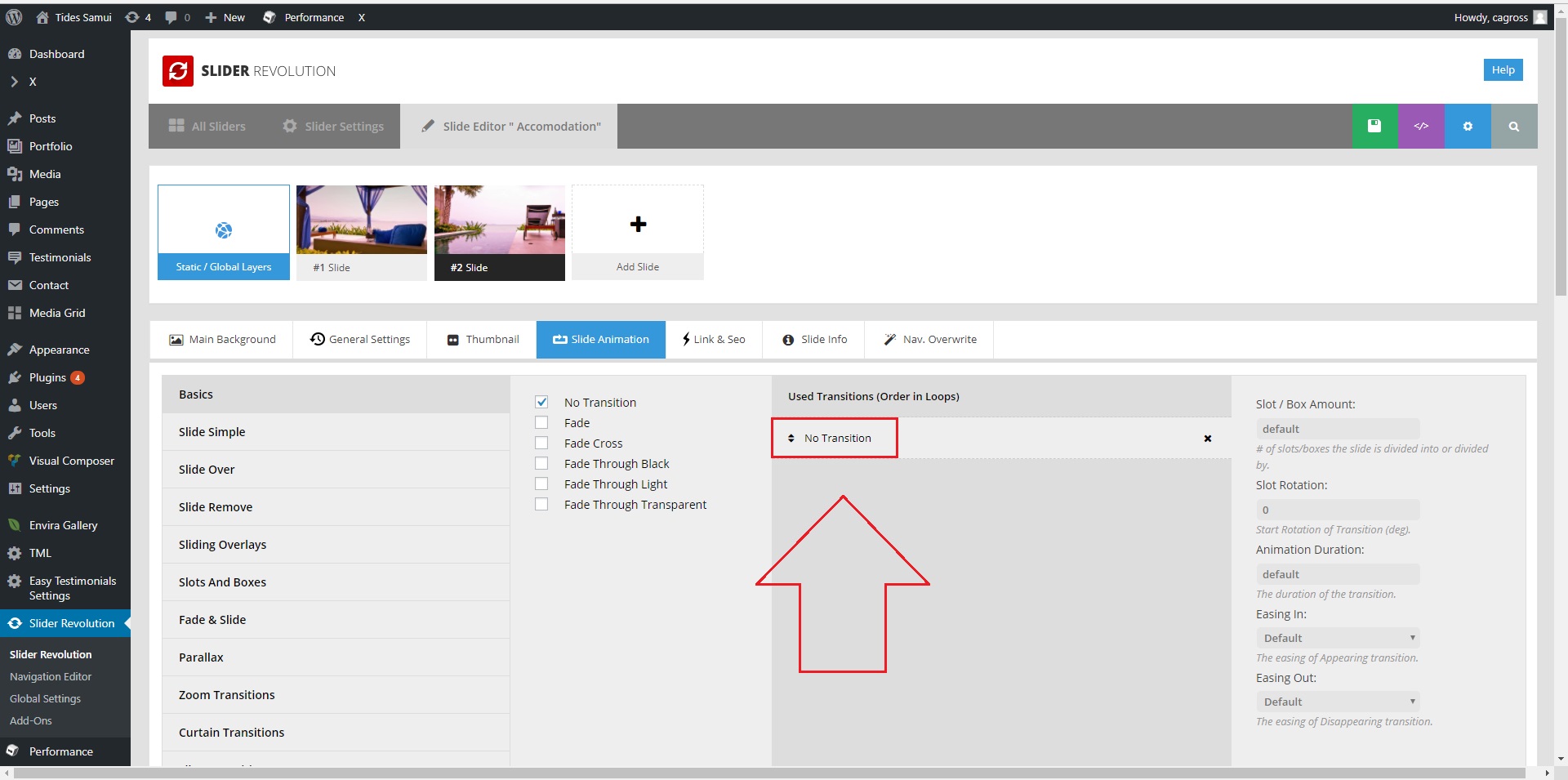
Task: Click the user avatar next to Howdy
Action: point(1540,17)
